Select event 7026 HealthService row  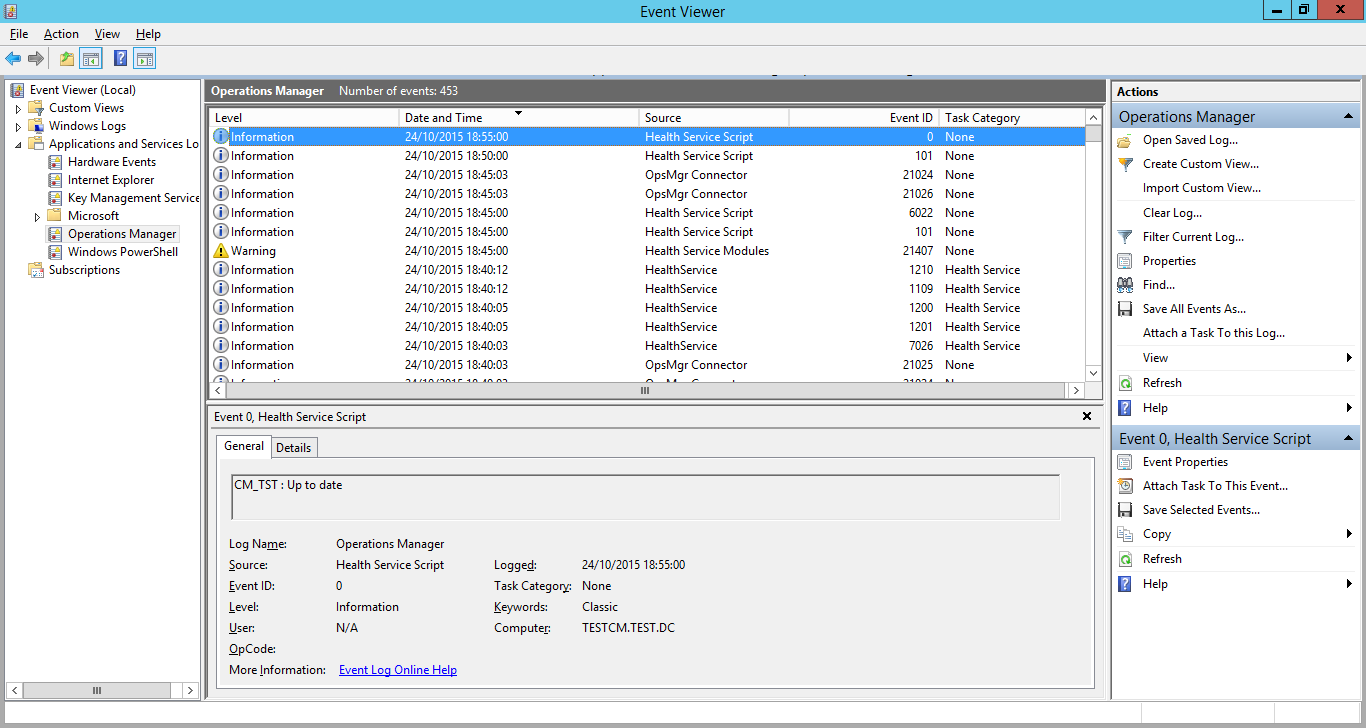(x=647, y=346)
